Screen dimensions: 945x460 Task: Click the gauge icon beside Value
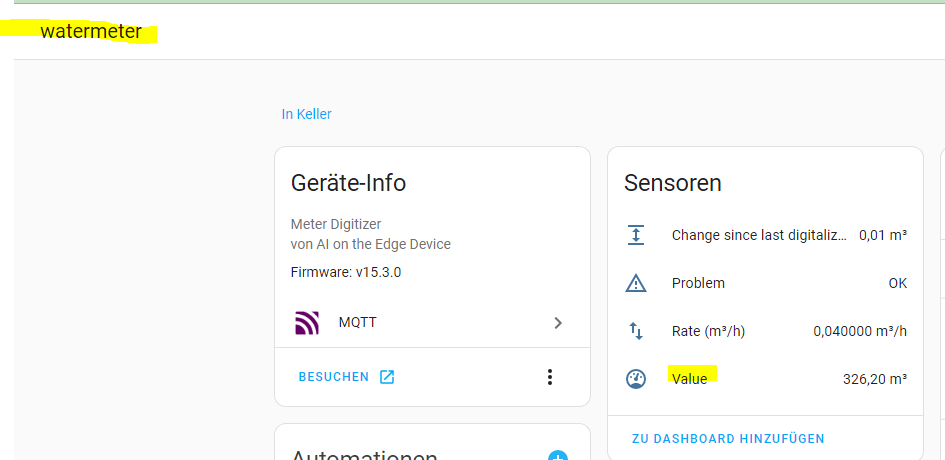pyautogui.click(x=636, y=379)
